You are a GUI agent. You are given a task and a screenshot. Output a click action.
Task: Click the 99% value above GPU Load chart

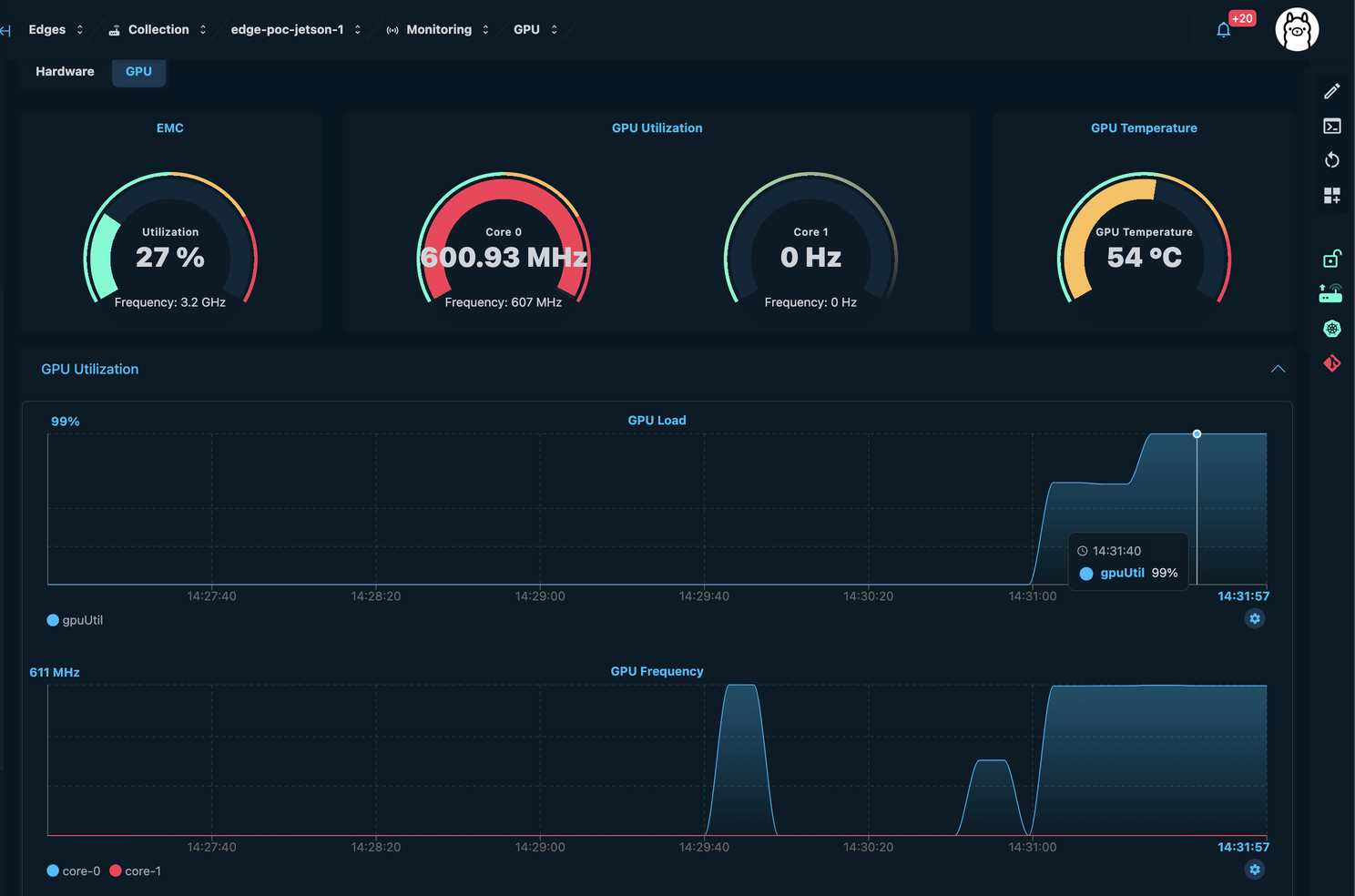(x=66, y=422)
